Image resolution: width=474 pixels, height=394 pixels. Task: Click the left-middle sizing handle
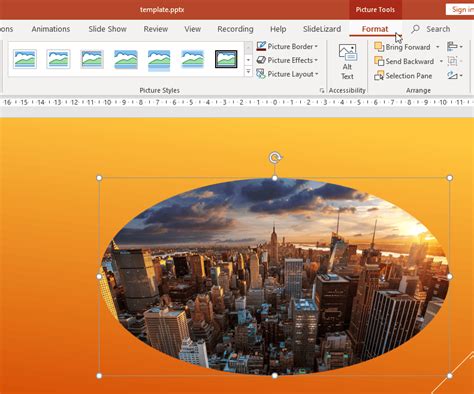coord(99,277)
